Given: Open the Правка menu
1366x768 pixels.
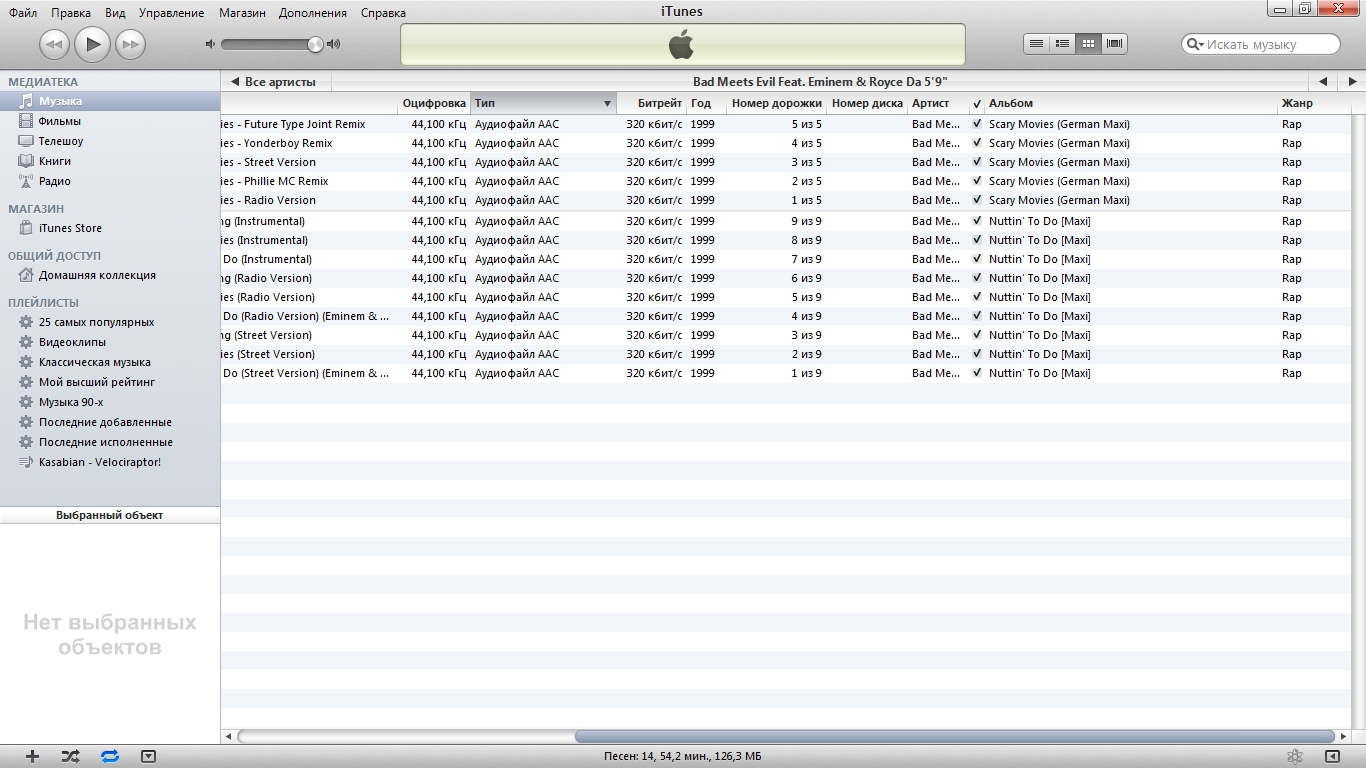Looking at the screenshot, I should pos(71,13).
